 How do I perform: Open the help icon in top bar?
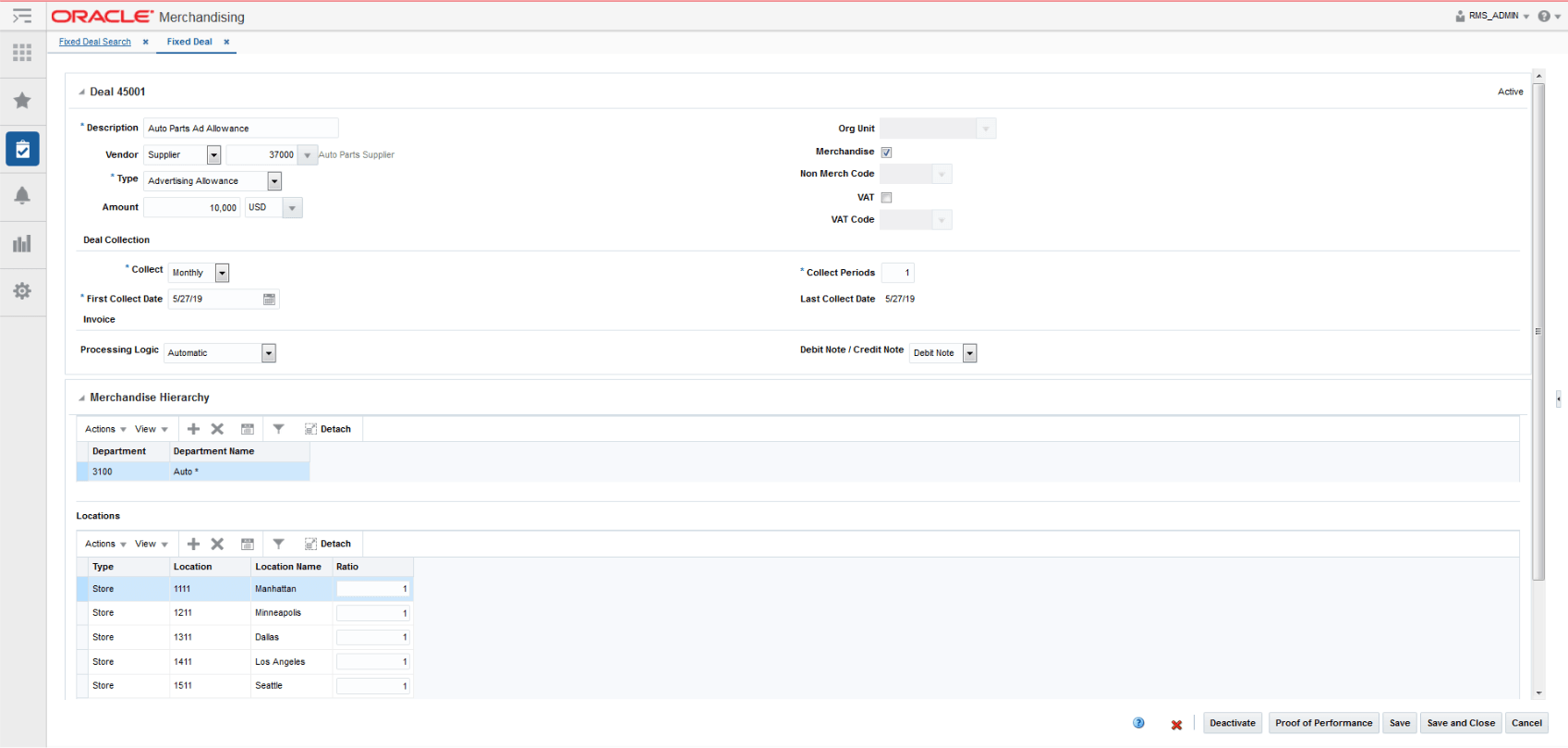pos(1544,16)
